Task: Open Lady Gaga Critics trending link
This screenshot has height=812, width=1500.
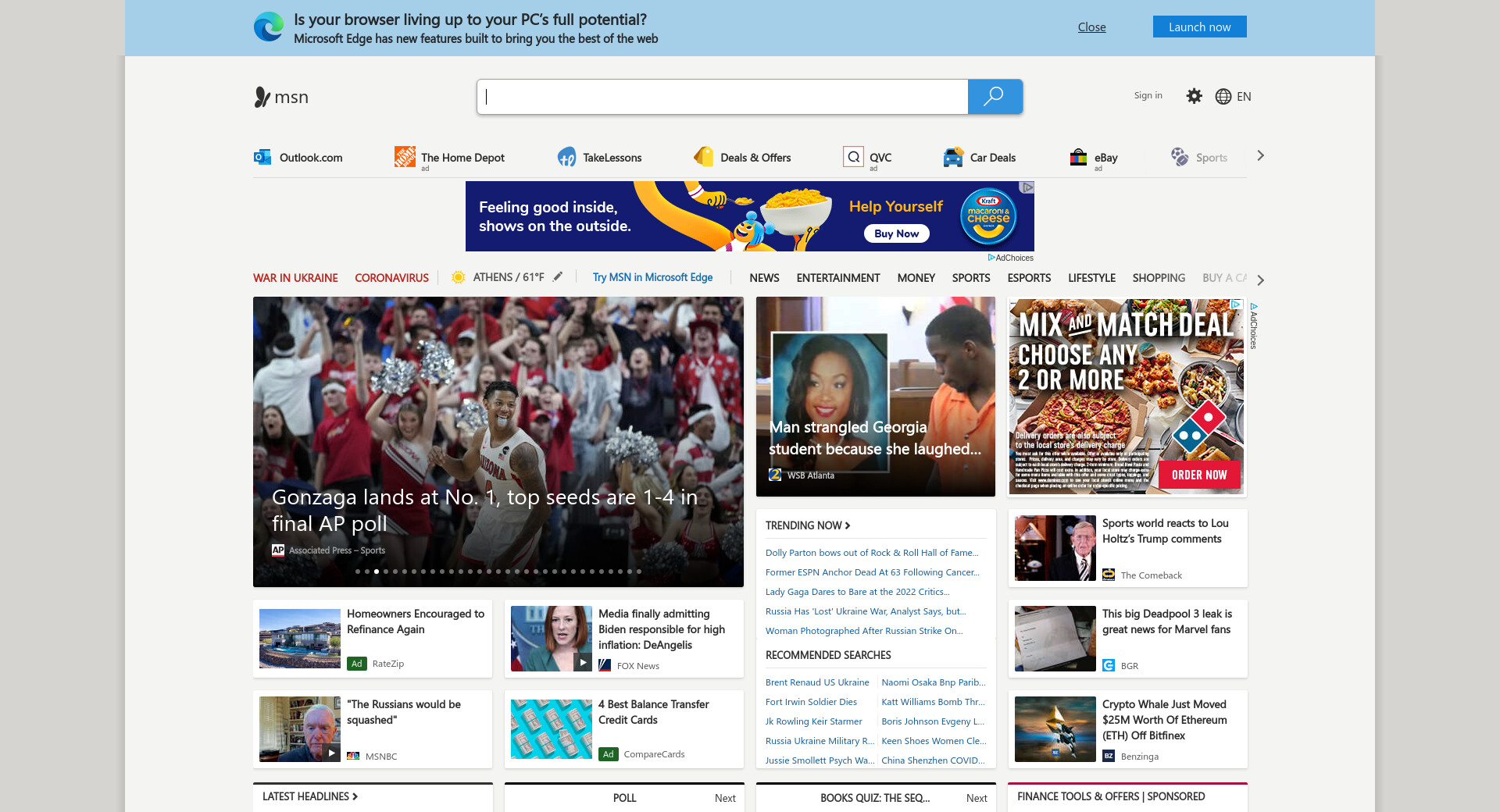Action: 858,592
